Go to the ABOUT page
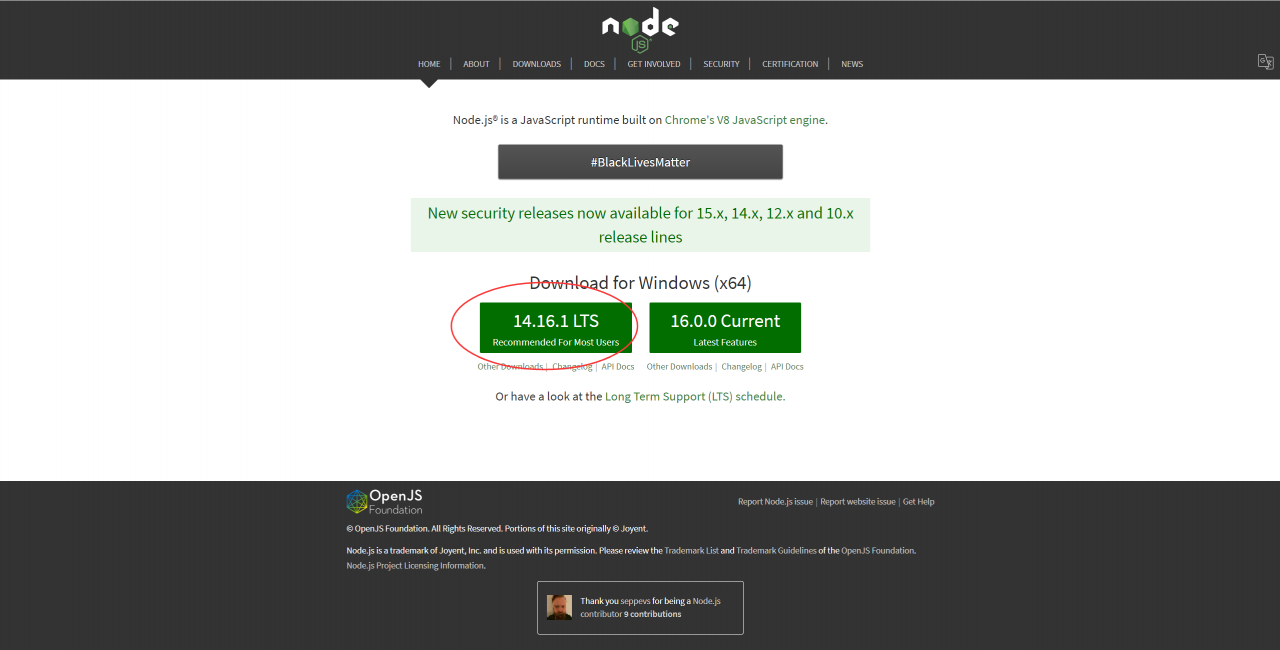This screenshot has width=1280, height=650. point(476,64)
